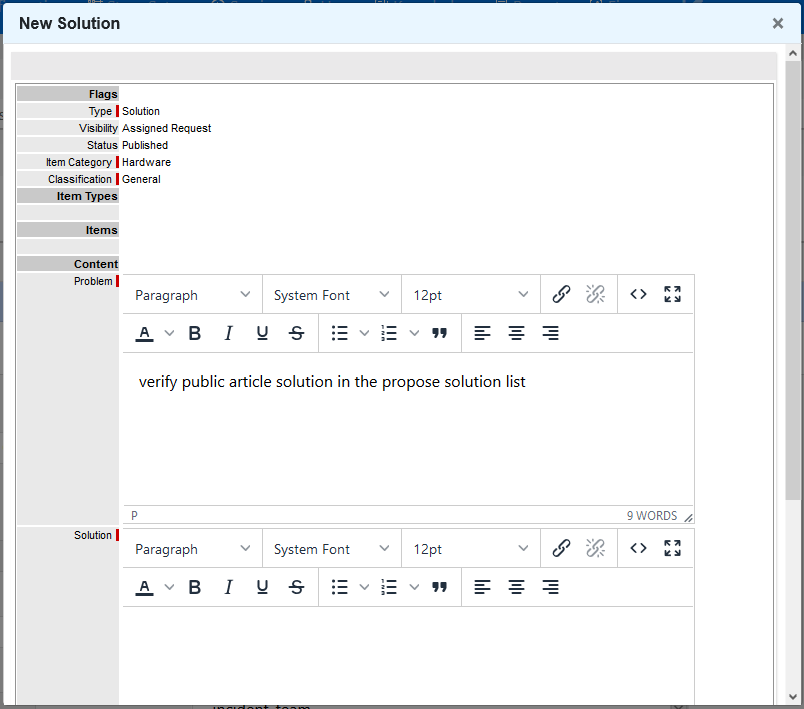Screen dimensions: 804x709
Task: Open source code view for Problem field
Action: 638,293
